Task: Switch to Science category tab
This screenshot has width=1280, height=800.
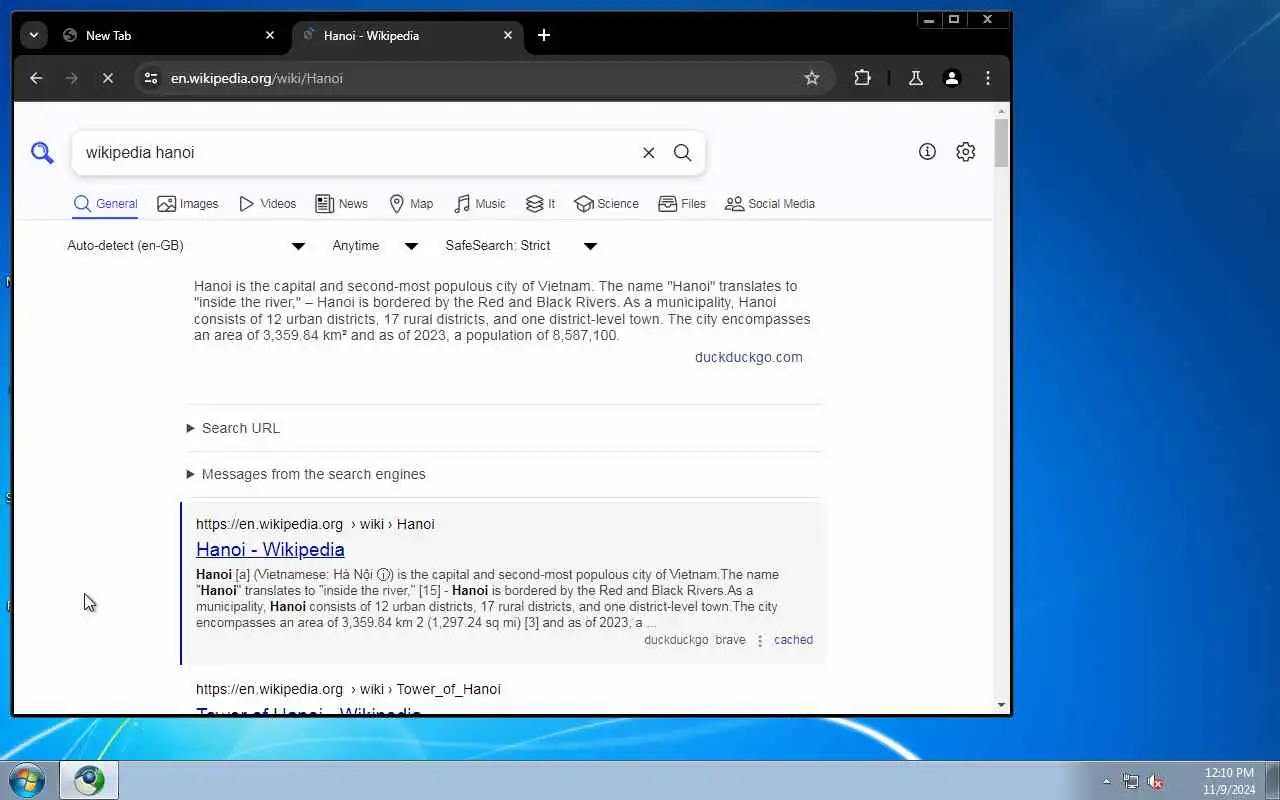Action: point(606,204)
